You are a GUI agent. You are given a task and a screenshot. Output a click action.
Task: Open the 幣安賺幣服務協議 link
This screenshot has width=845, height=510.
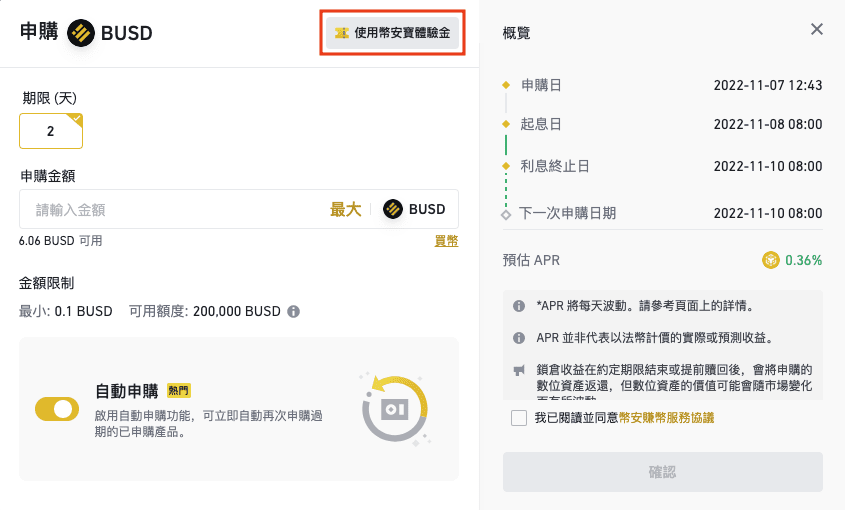666,418
